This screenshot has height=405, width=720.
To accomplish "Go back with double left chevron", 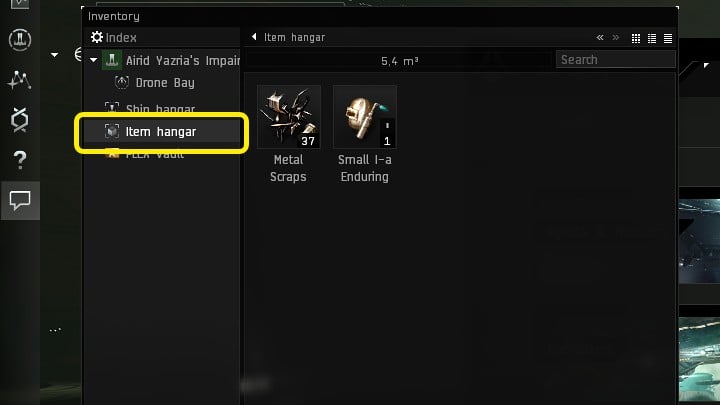I will pos(600,38).
